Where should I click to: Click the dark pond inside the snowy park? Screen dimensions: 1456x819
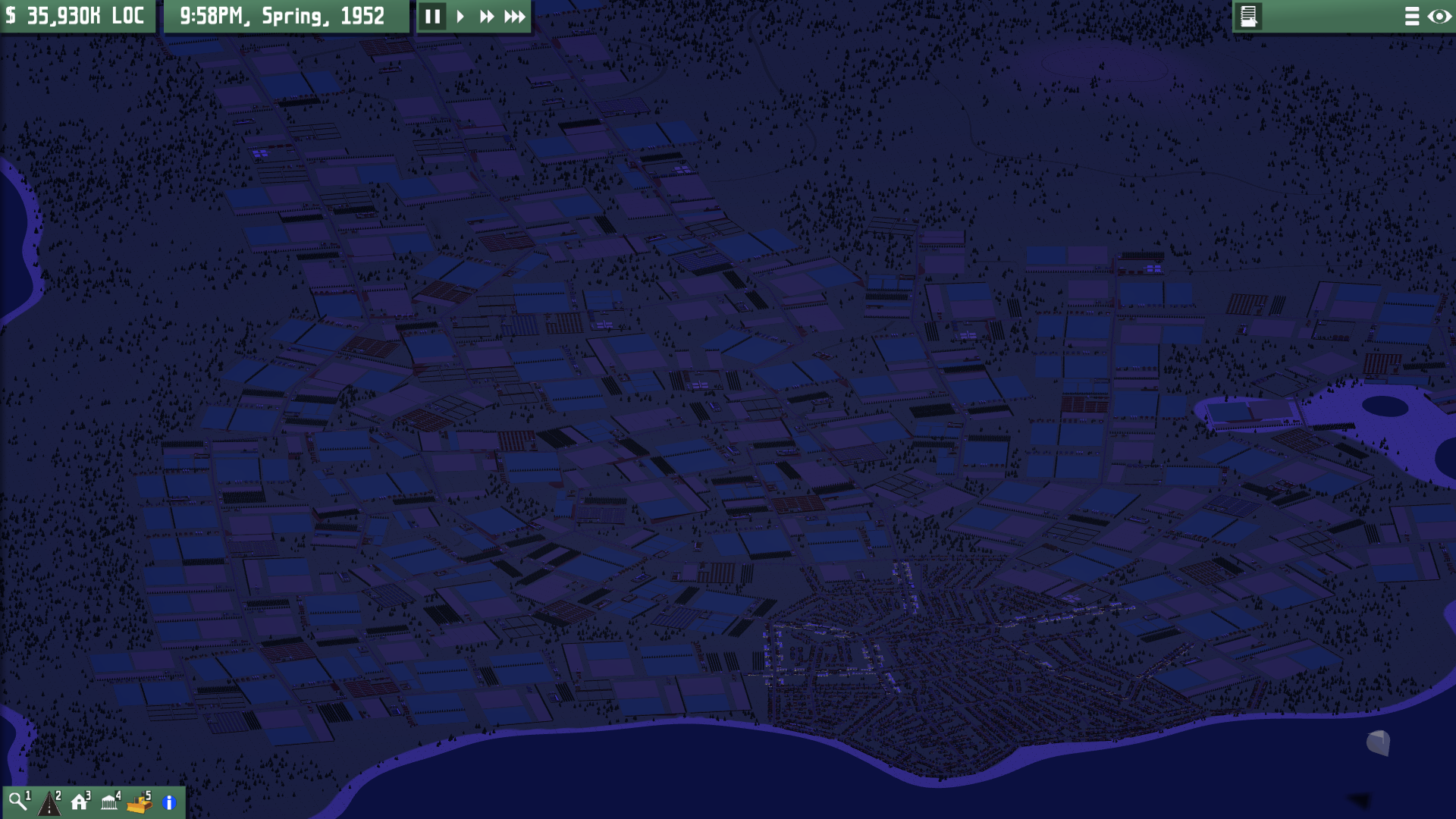coord(1385,406)
